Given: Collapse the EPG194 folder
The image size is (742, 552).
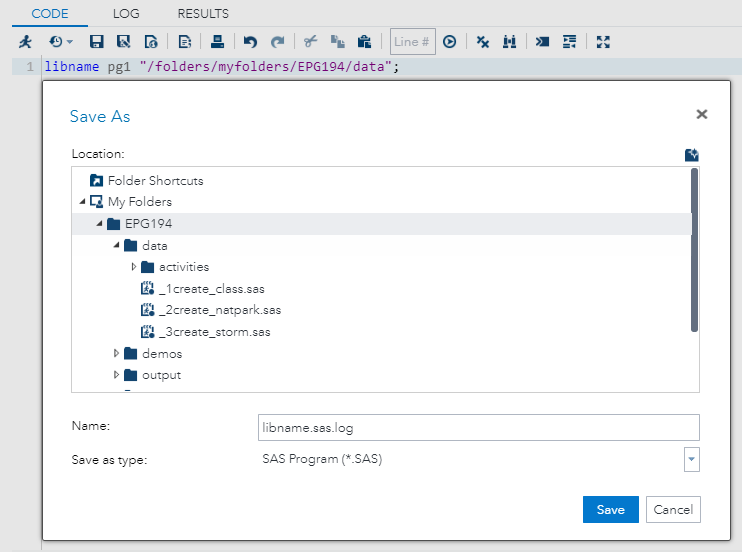Looking at the screenshot, I should coord(99,223).
